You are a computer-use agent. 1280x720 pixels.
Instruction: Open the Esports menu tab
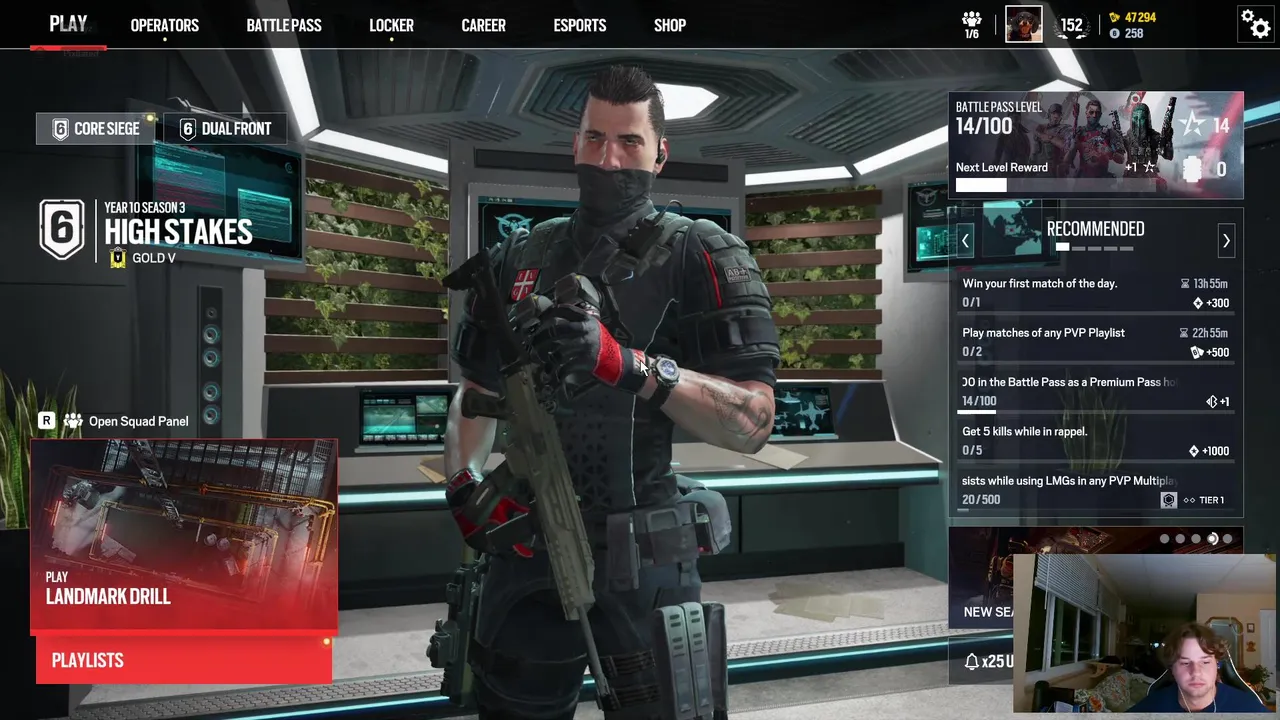tap(580, 25)
